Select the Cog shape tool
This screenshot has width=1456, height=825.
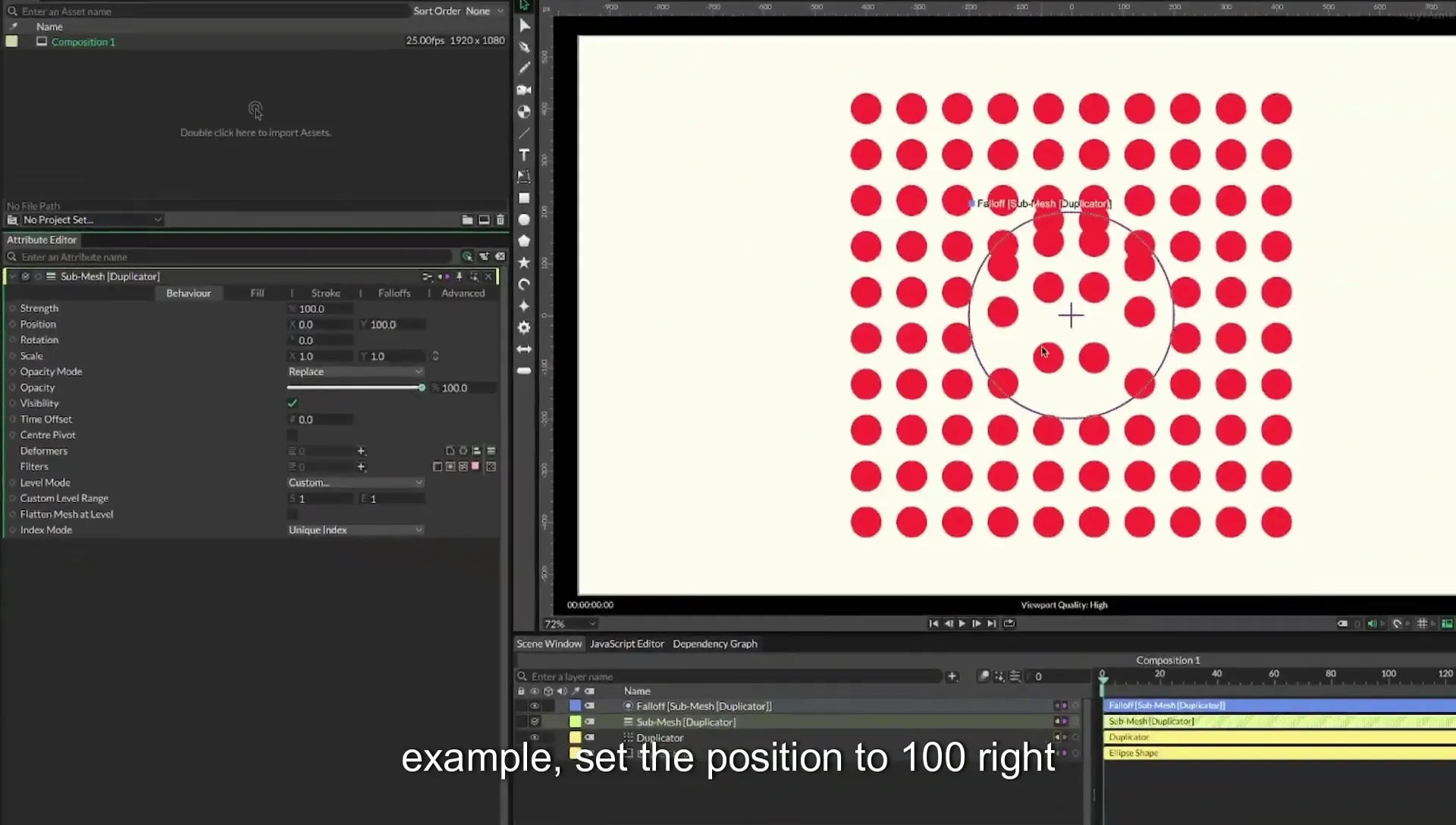click(524, 328)
